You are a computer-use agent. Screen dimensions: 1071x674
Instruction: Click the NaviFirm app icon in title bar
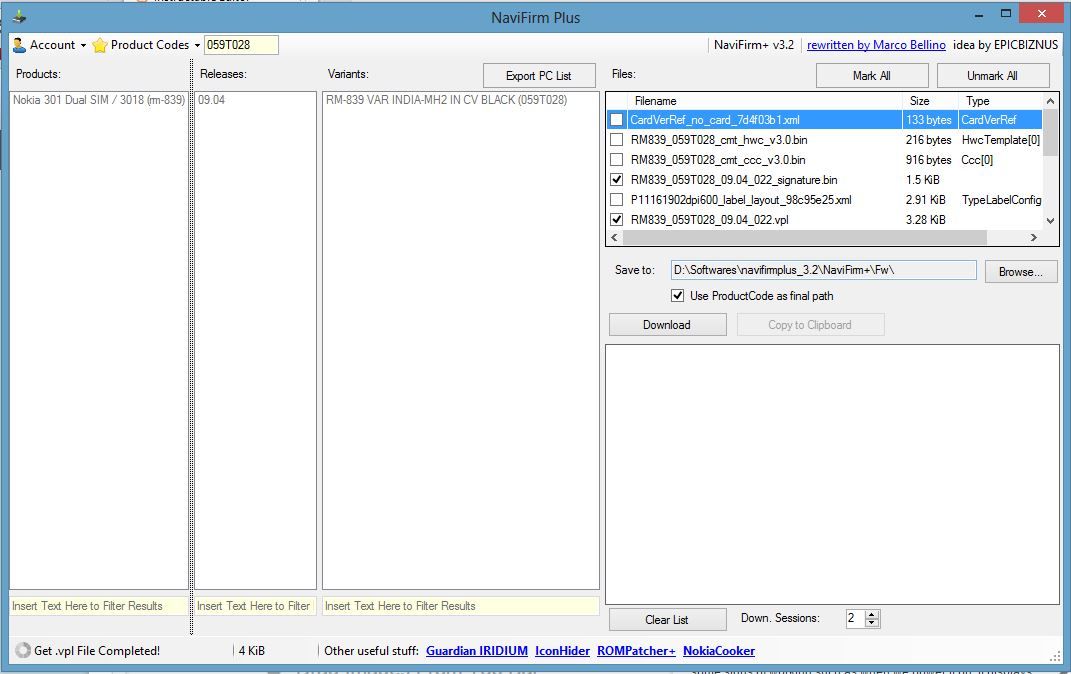19,16
